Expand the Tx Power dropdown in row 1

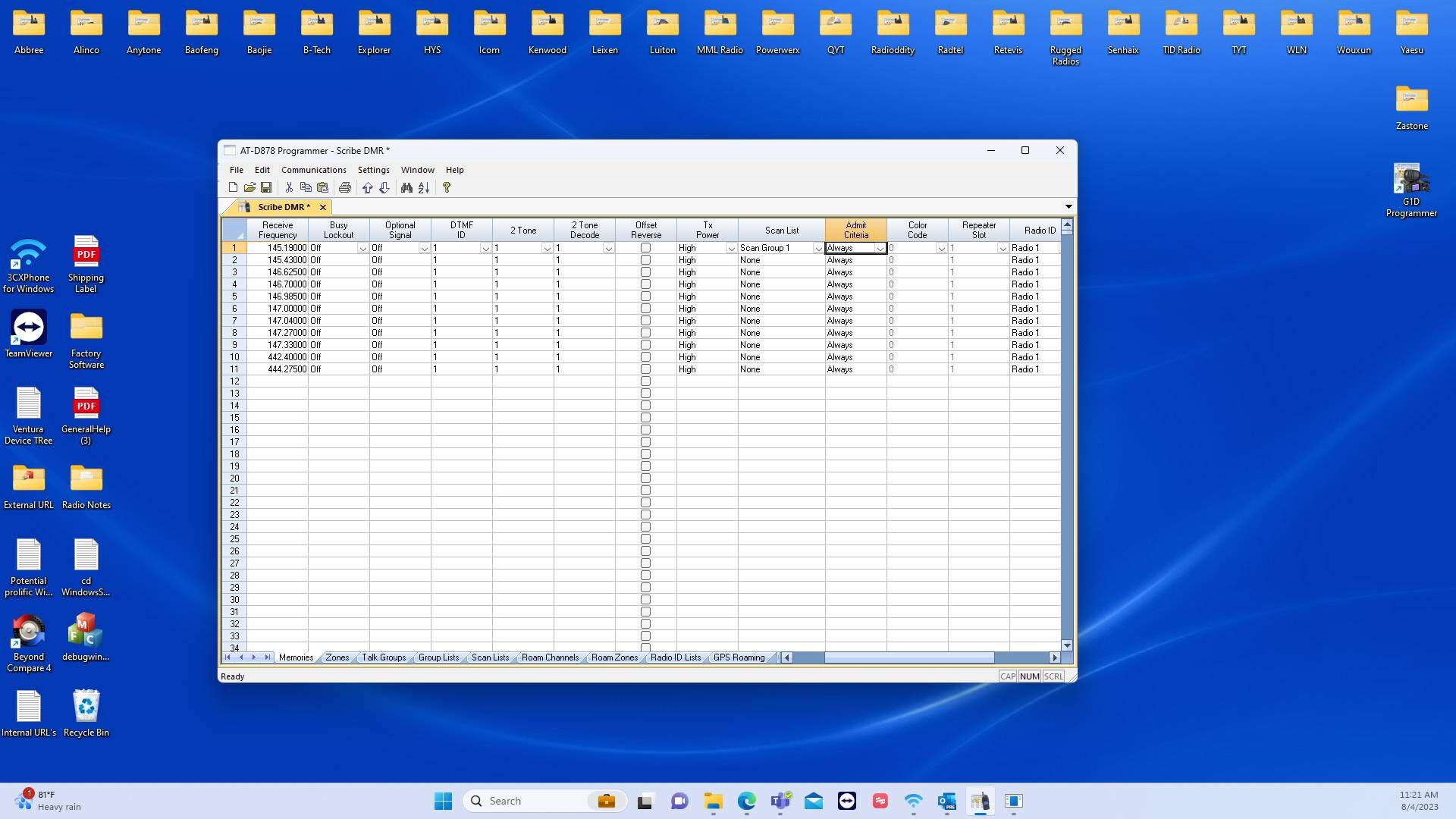731,249
